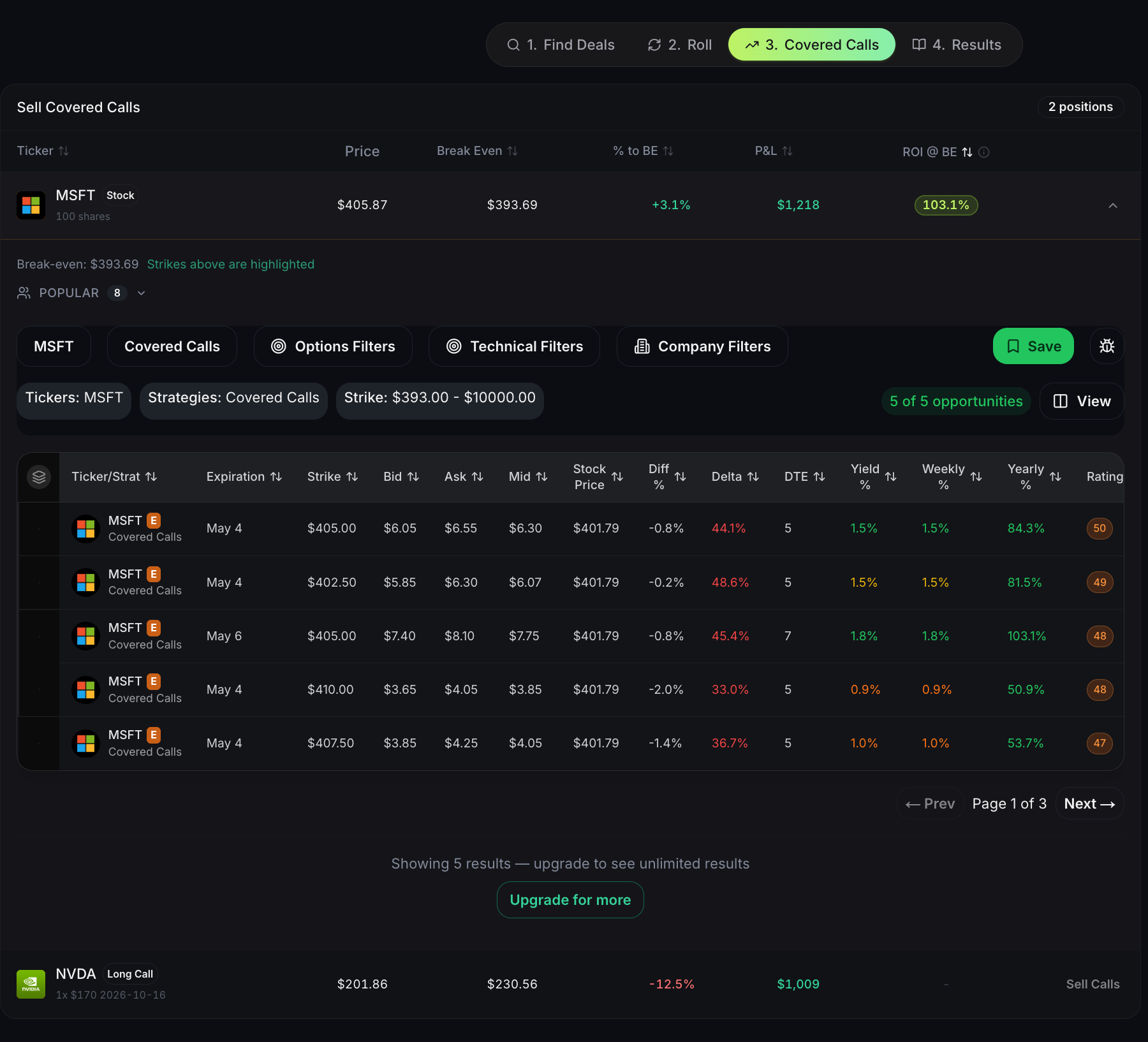Viewport: 1148px width, 1042px height.
Task: Click the Strikes above are highlighted text
Action: (230, 264)
